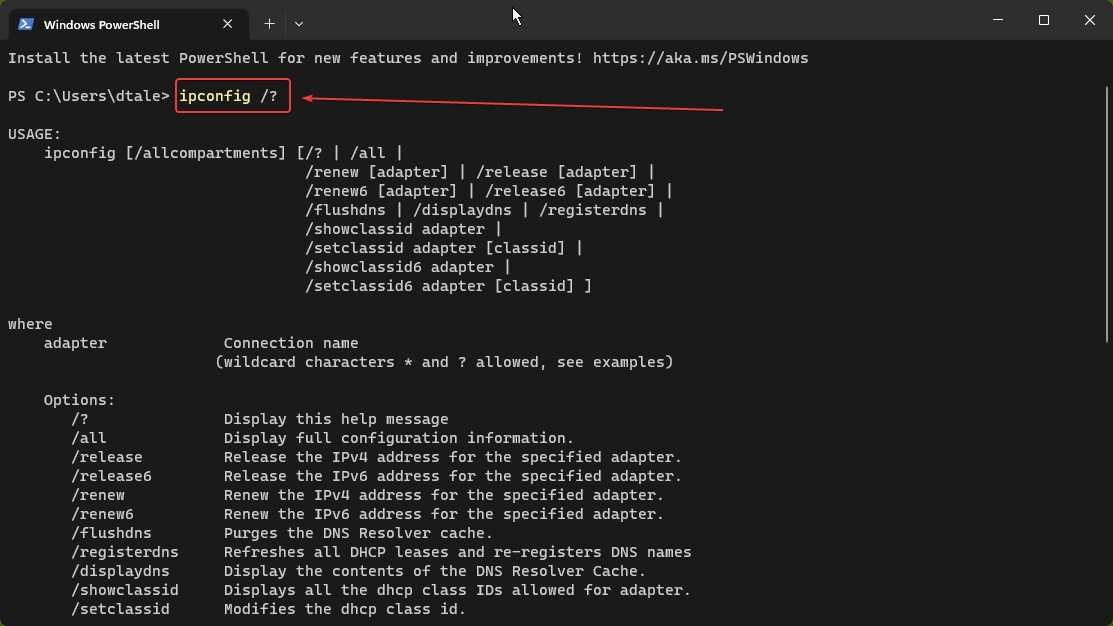Click the '/release6 [adapter]' usage text
This screenshot has height=626, width=1113.
coord(570,192)
